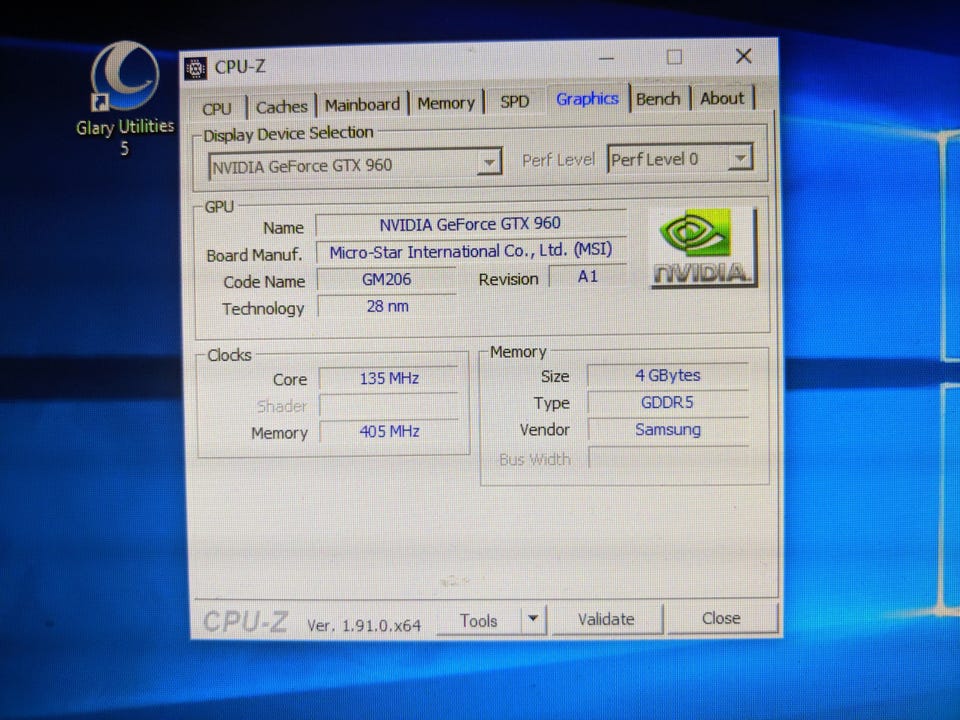Click the Memory clock value 405 MHz

(x=389, y=431)
